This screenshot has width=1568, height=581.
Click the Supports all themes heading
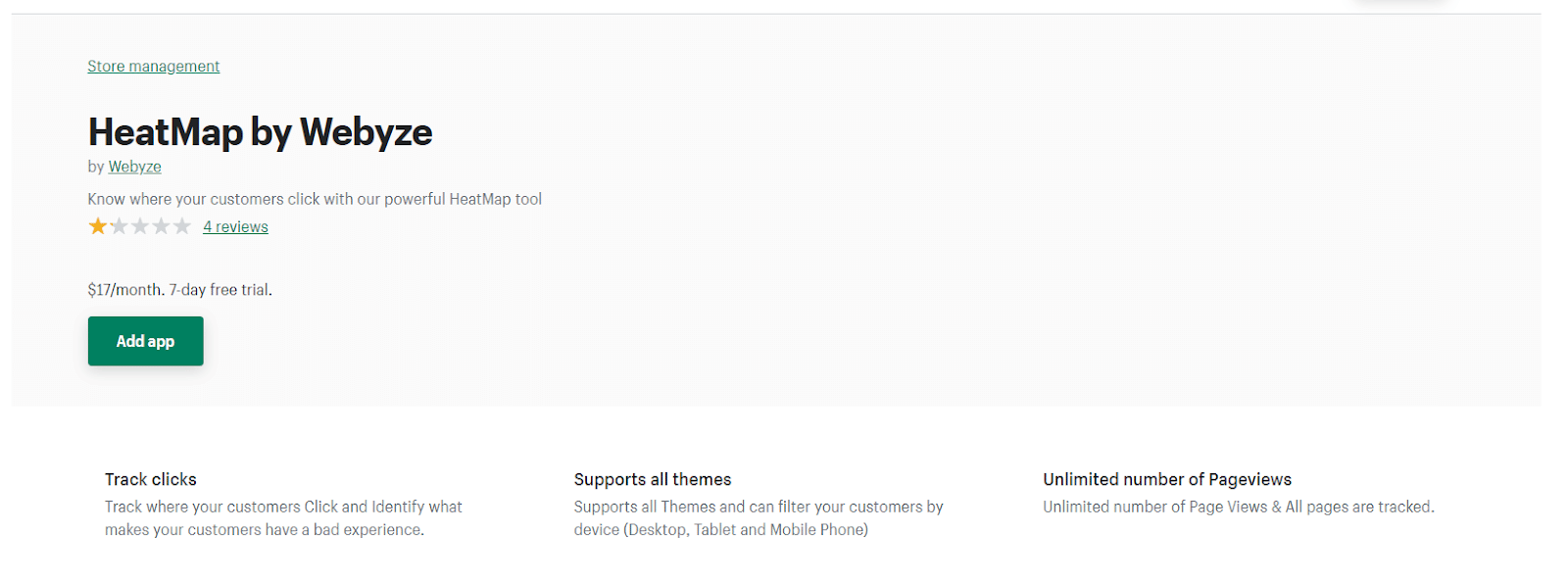(x=653, y=479)
